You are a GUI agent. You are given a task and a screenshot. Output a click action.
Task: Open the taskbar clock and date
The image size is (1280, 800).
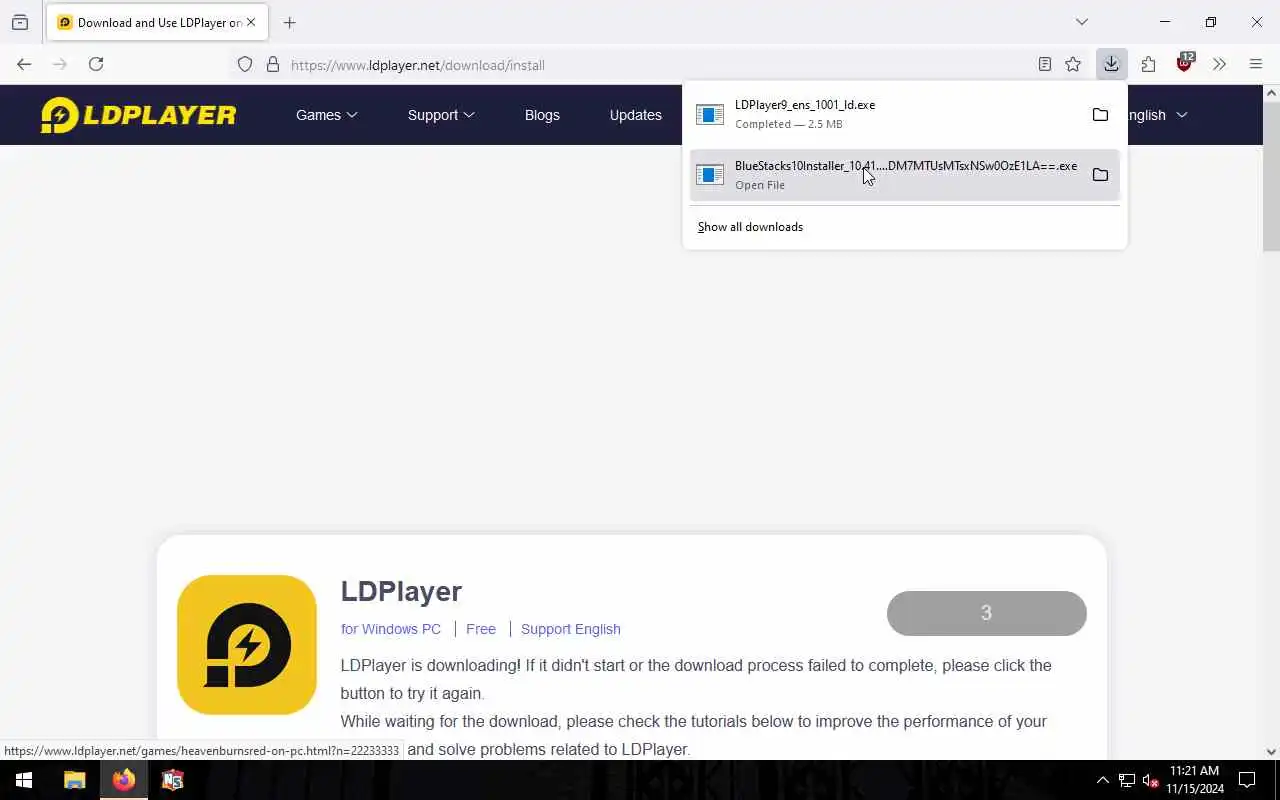1194,780
